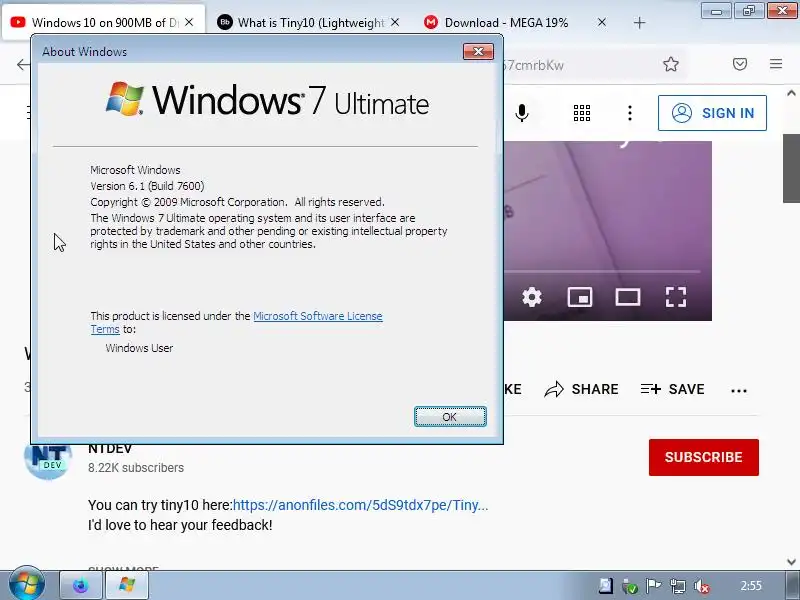
Task: Bookmark this page with the star icon
Action: coord(671,64)
